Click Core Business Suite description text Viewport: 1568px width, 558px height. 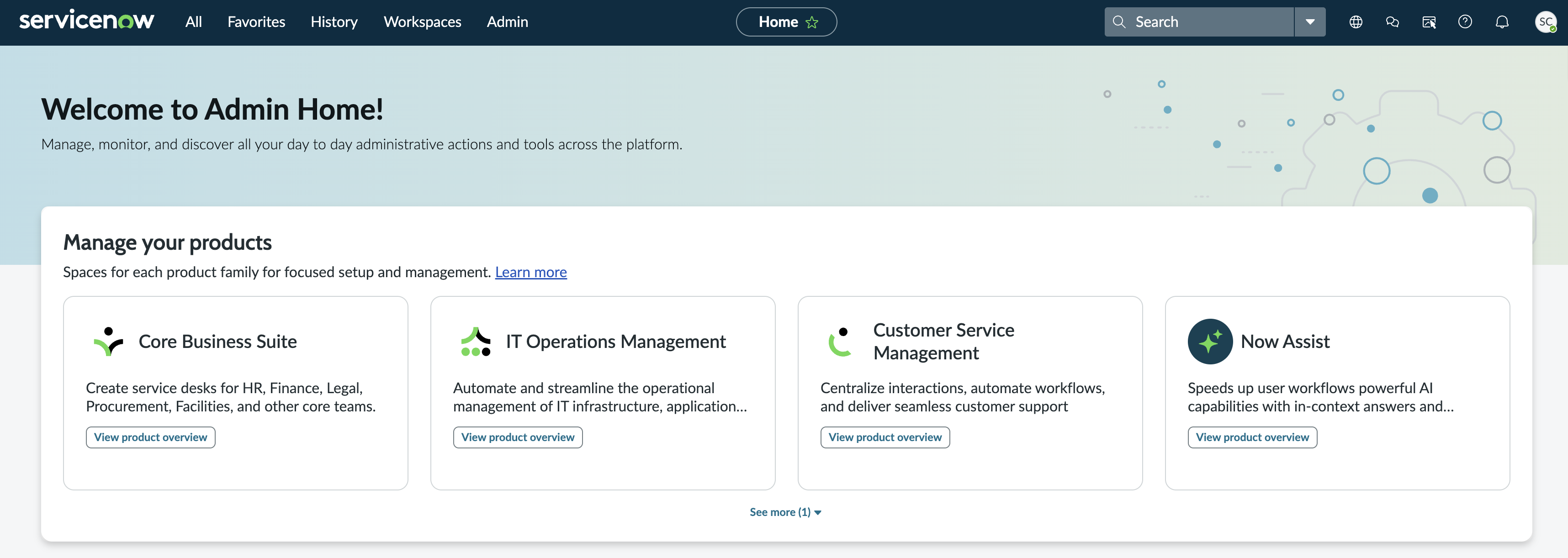pos(231,397)
